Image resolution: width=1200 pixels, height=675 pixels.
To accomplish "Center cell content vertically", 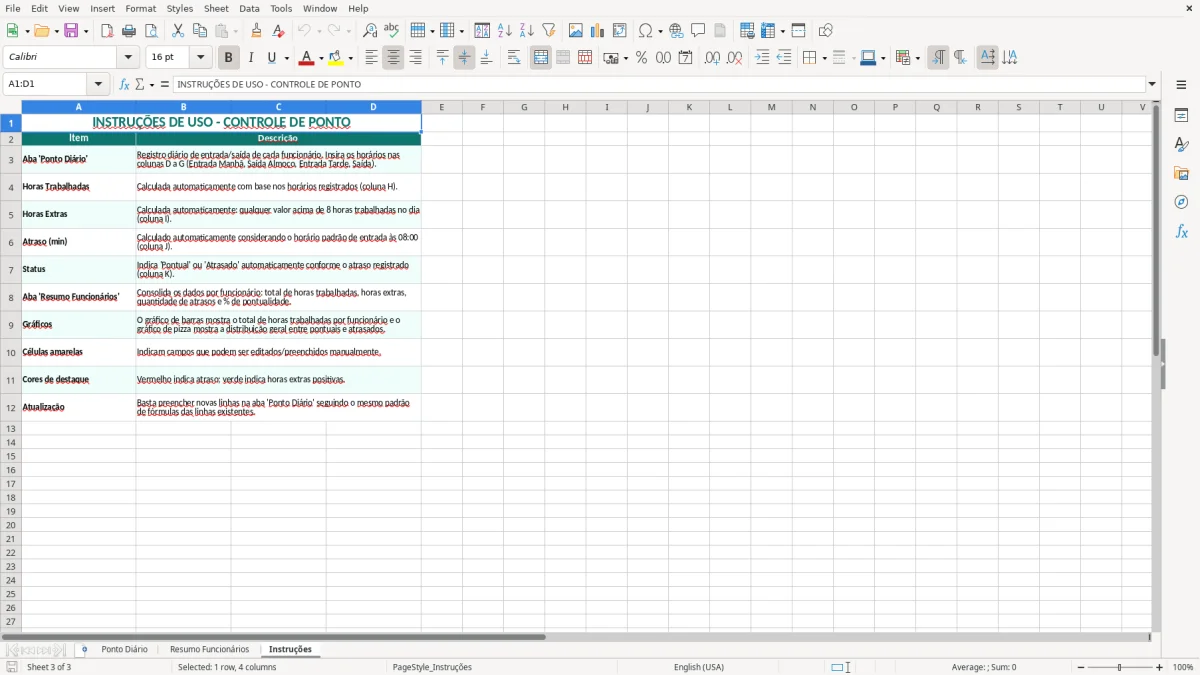I will point(464,58).
